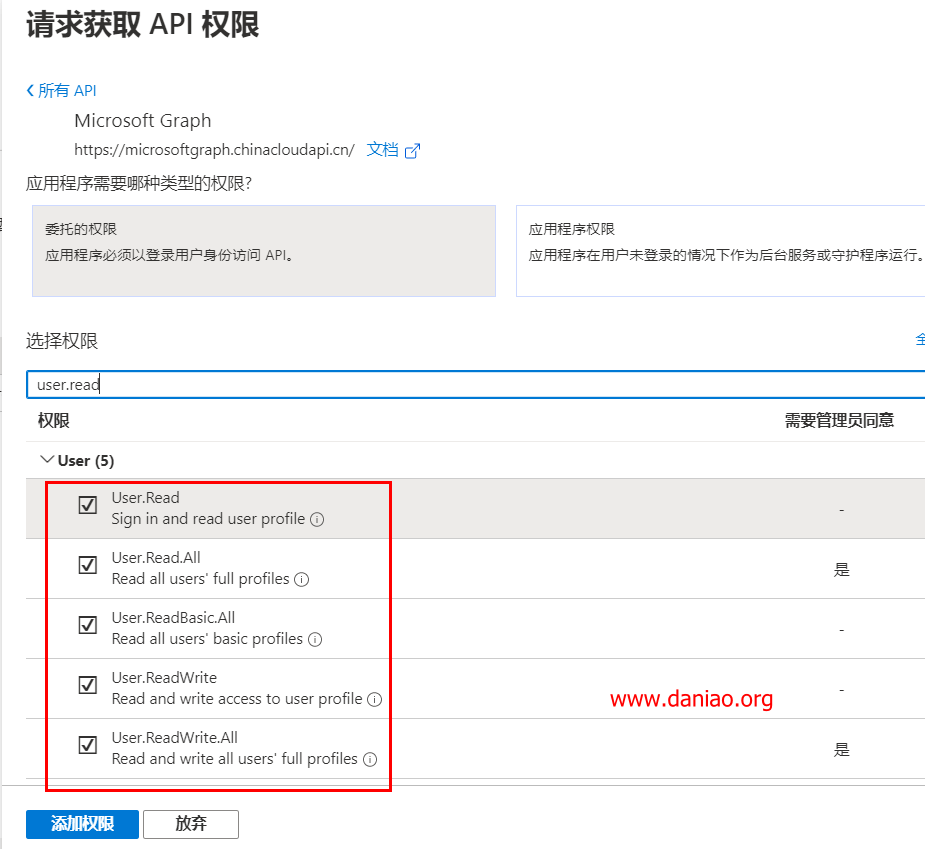Viewport: 925px width, 849px height.
Task: Click the User.ReadBasic.All permission name
Action: pos(173,618)
